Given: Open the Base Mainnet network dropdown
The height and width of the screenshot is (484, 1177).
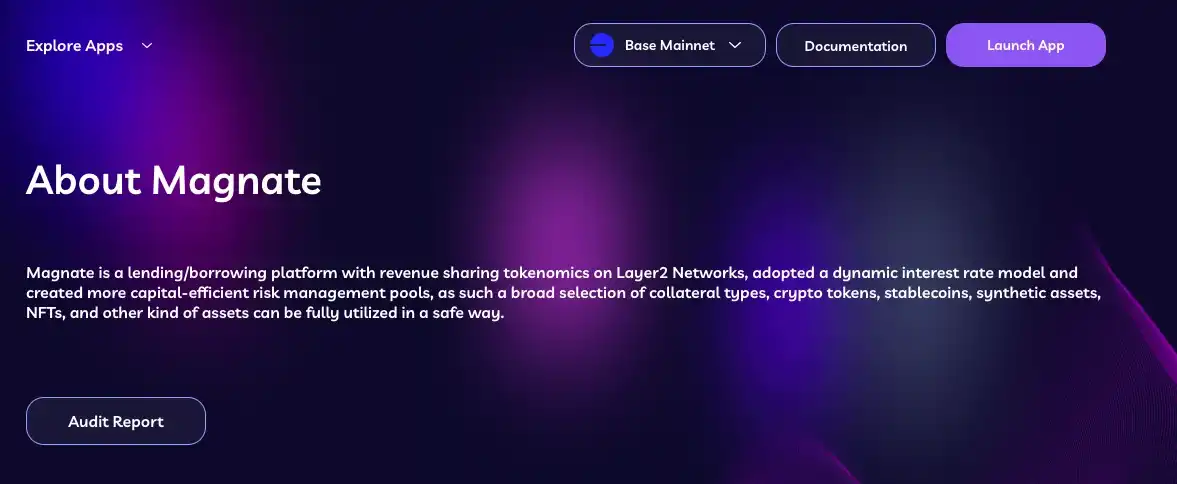Looking at the screenshot, I should 670,45.
